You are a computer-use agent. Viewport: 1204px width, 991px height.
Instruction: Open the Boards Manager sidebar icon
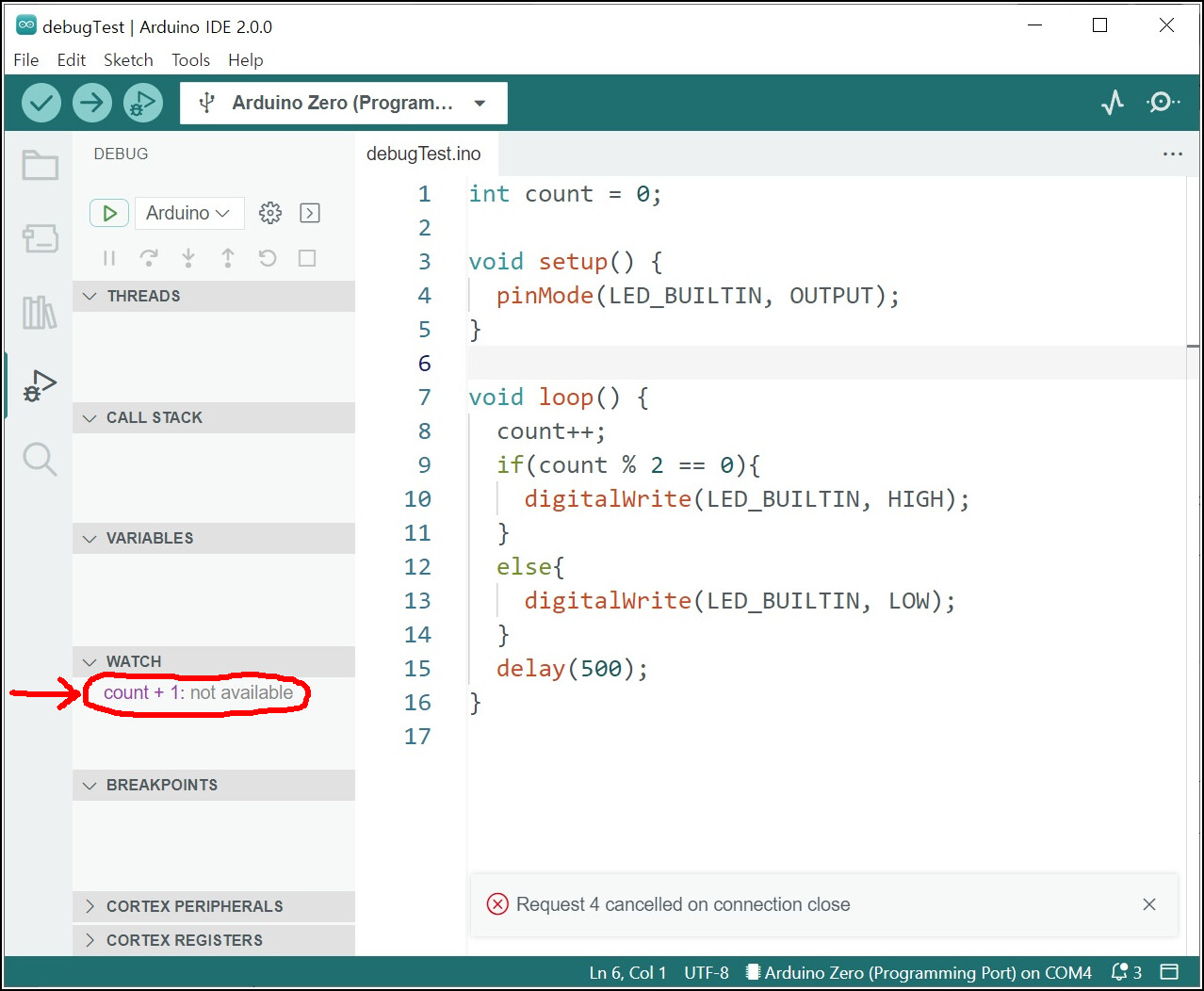pos(40,238)
